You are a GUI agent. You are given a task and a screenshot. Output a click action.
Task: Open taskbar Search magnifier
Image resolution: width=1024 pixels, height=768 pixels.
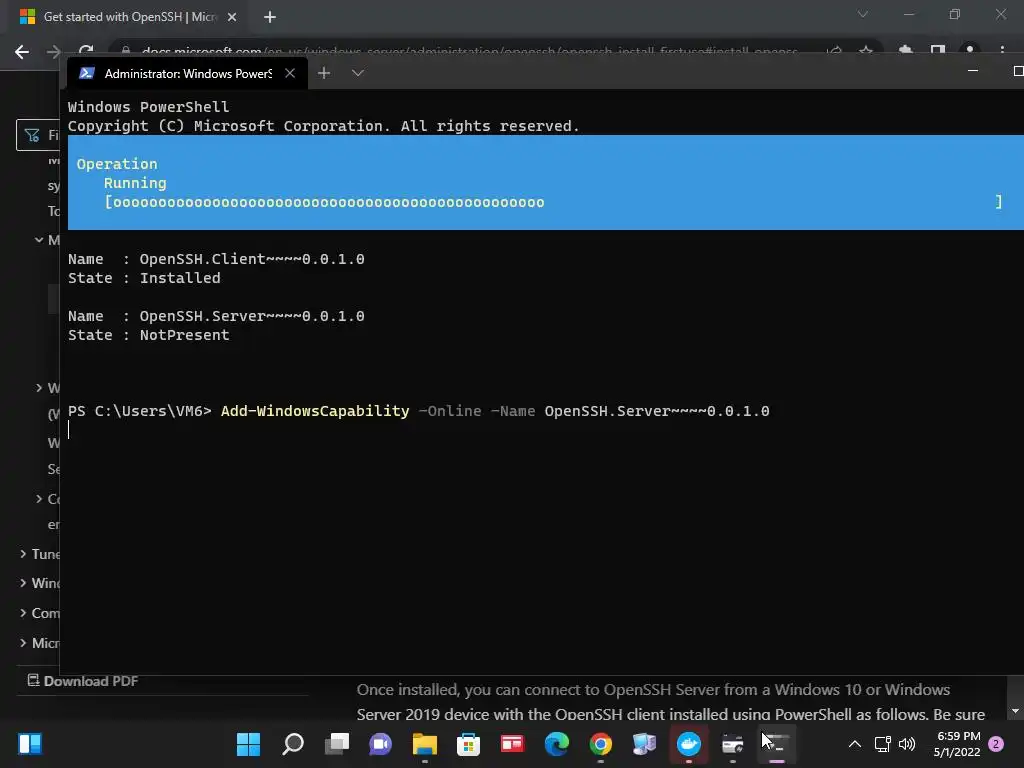[293, 744]
